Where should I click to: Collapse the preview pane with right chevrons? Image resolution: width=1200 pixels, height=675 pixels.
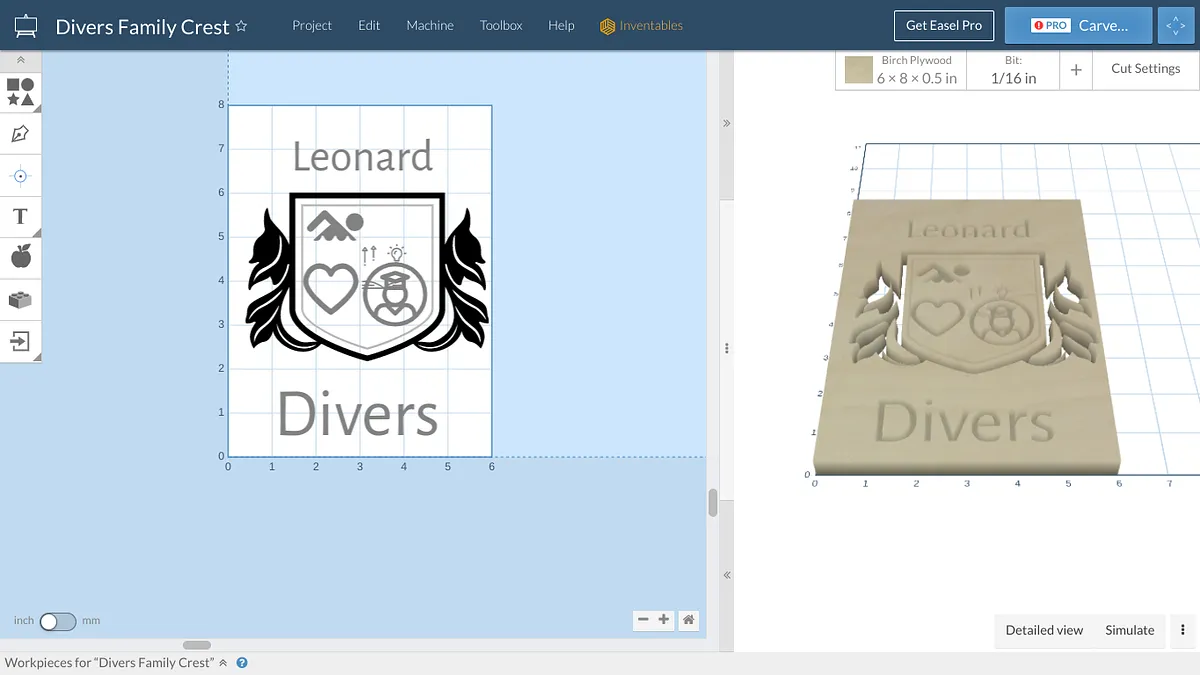727,123
